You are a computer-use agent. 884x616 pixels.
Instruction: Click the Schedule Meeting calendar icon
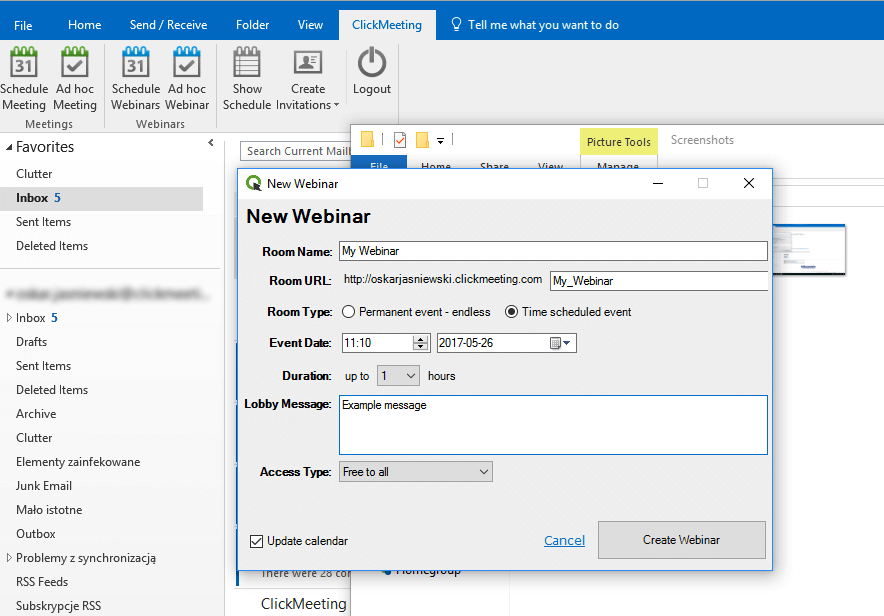tap(24, 64)
